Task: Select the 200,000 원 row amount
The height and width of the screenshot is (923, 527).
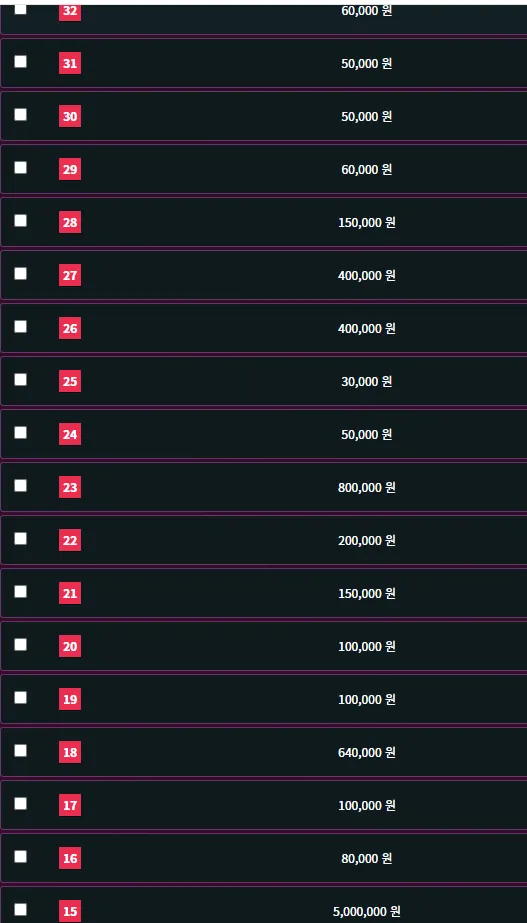Action: point(367,540)
